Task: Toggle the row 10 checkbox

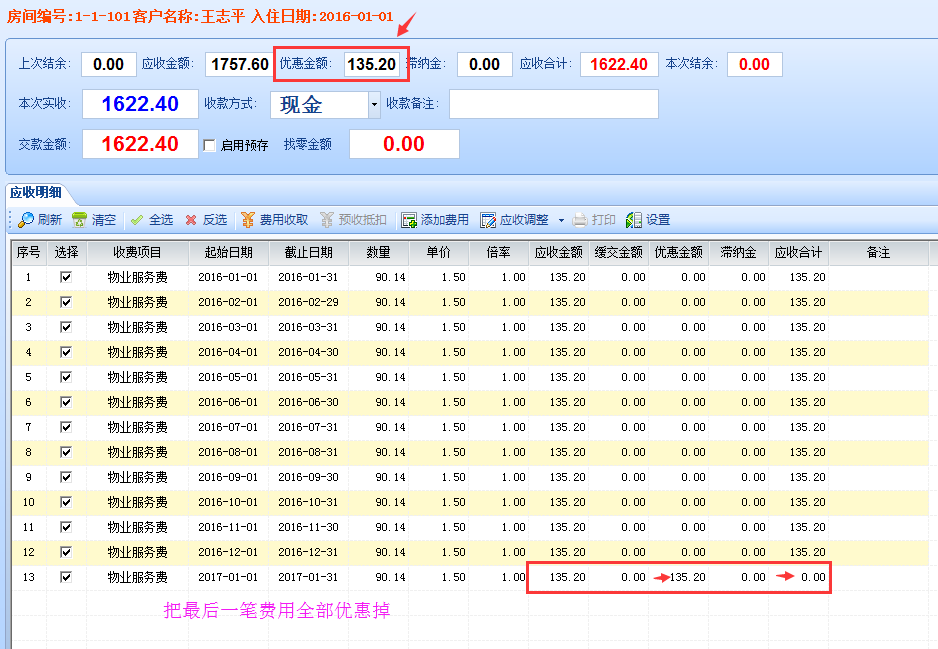Action: pos(66,502)
